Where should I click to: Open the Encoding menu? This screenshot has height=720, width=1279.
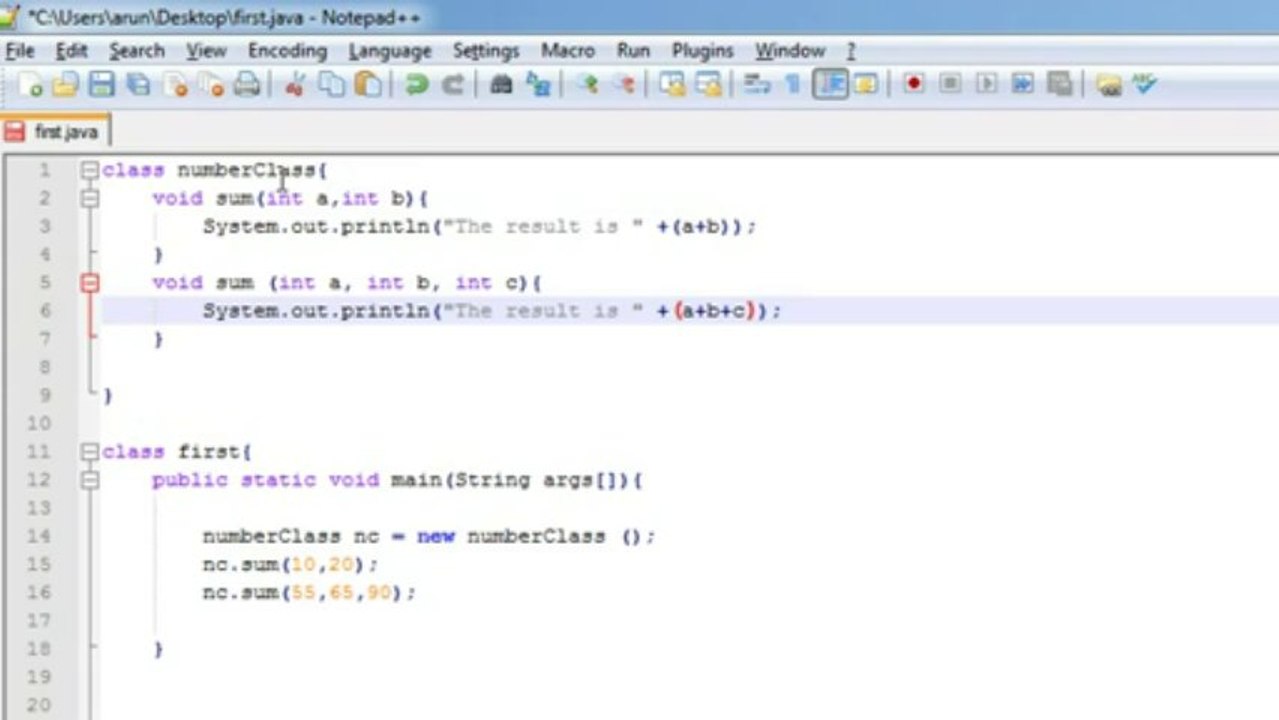[288, 51]
